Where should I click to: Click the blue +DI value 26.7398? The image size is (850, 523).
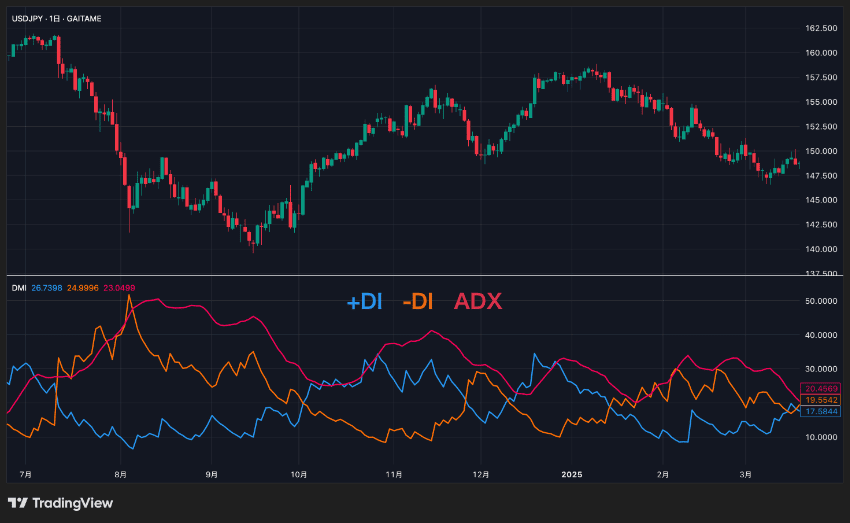47,288
